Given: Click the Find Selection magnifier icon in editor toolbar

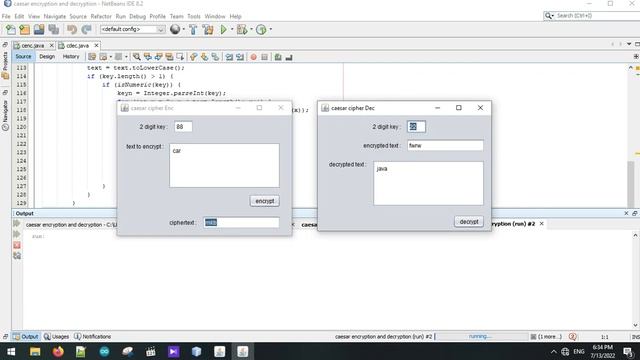Looking at the screenshot, I should [137, 57].
